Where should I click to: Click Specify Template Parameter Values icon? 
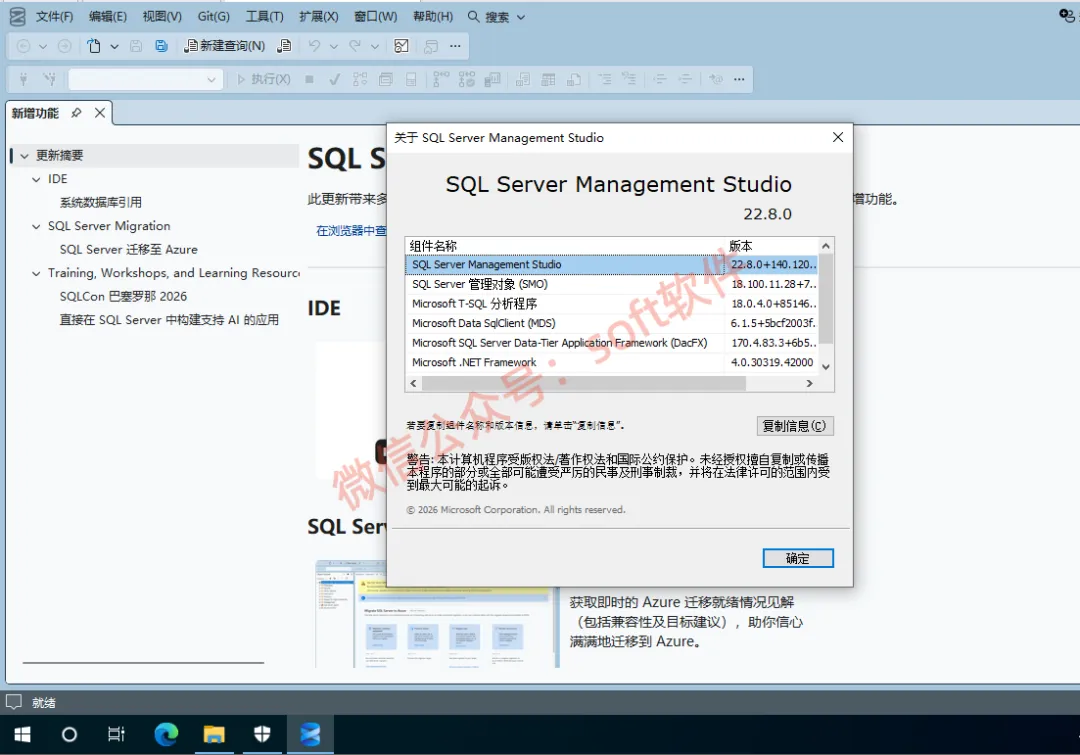pyautogui.click(x=716, y=79)
